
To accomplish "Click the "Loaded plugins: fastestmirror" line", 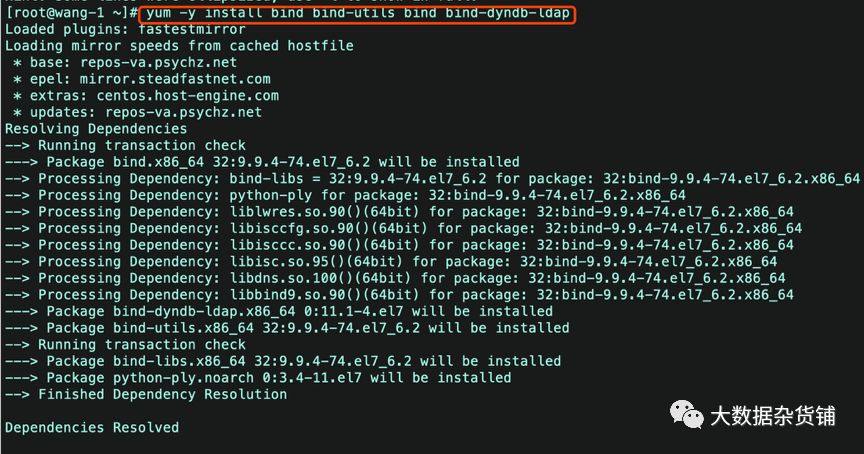I will coord(125,30).
